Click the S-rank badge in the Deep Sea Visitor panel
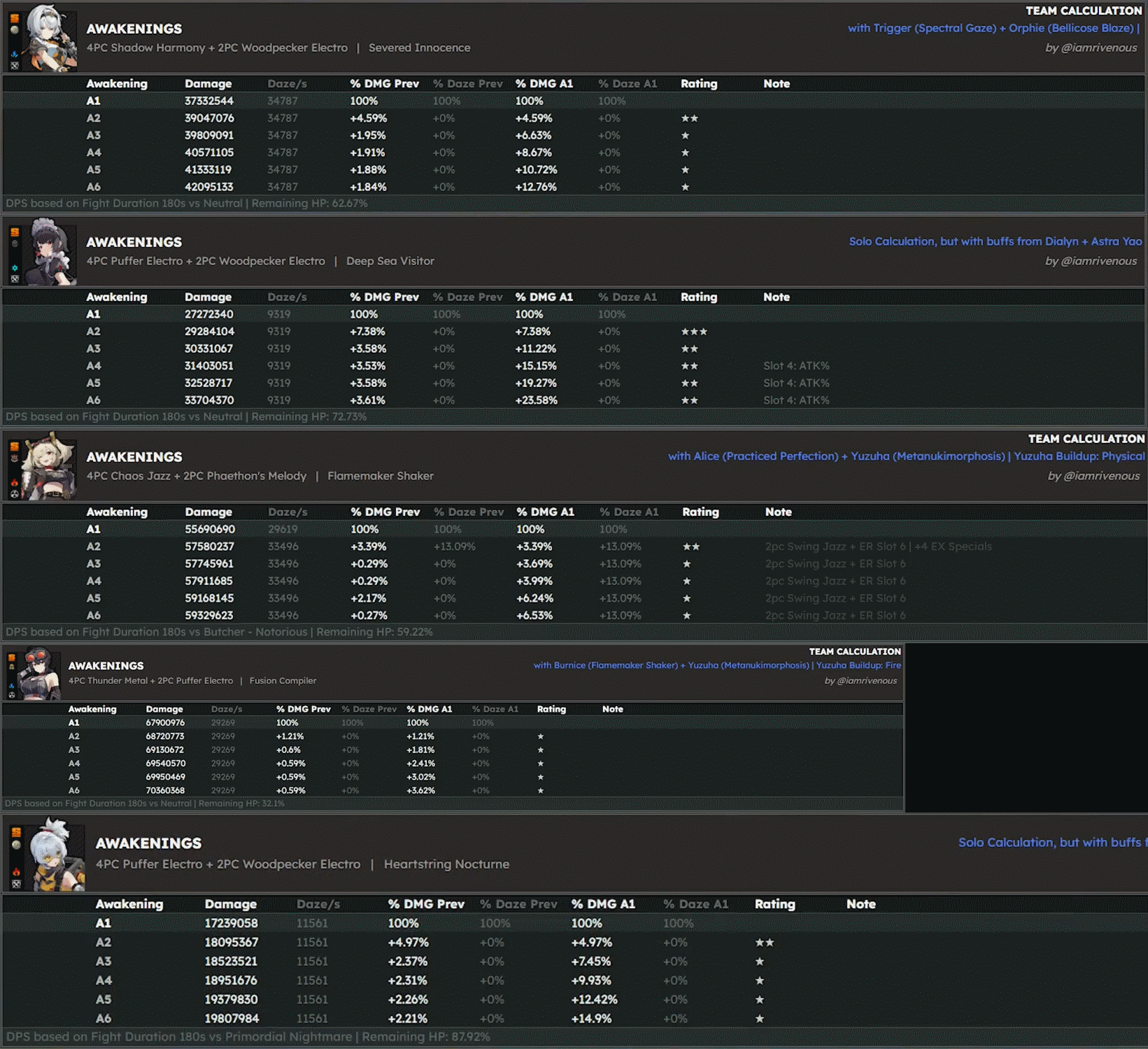The width and height of the screenshot is (1148, 1049). [15, 232]
